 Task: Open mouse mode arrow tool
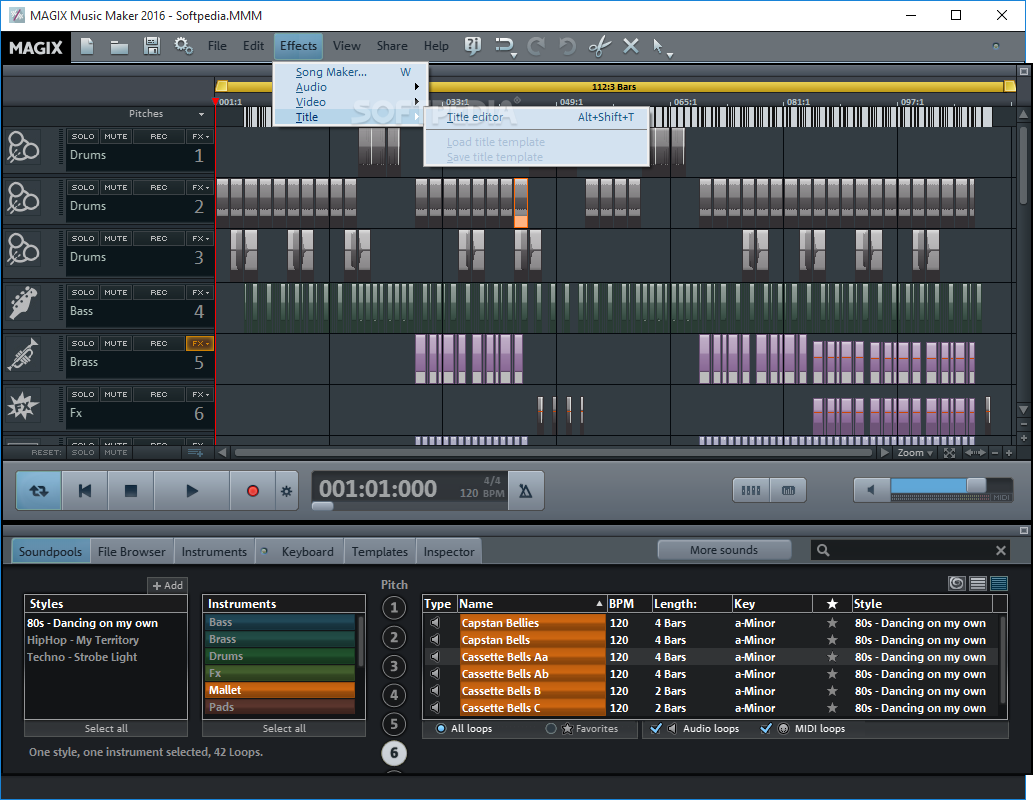click(x=661, y=46)
